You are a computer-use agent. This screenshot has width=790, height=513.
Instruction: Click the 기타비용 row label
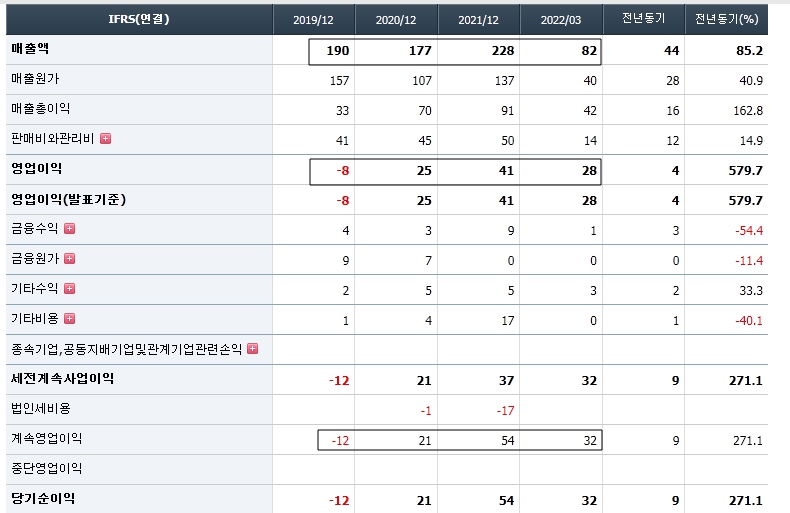pos(34,318)
